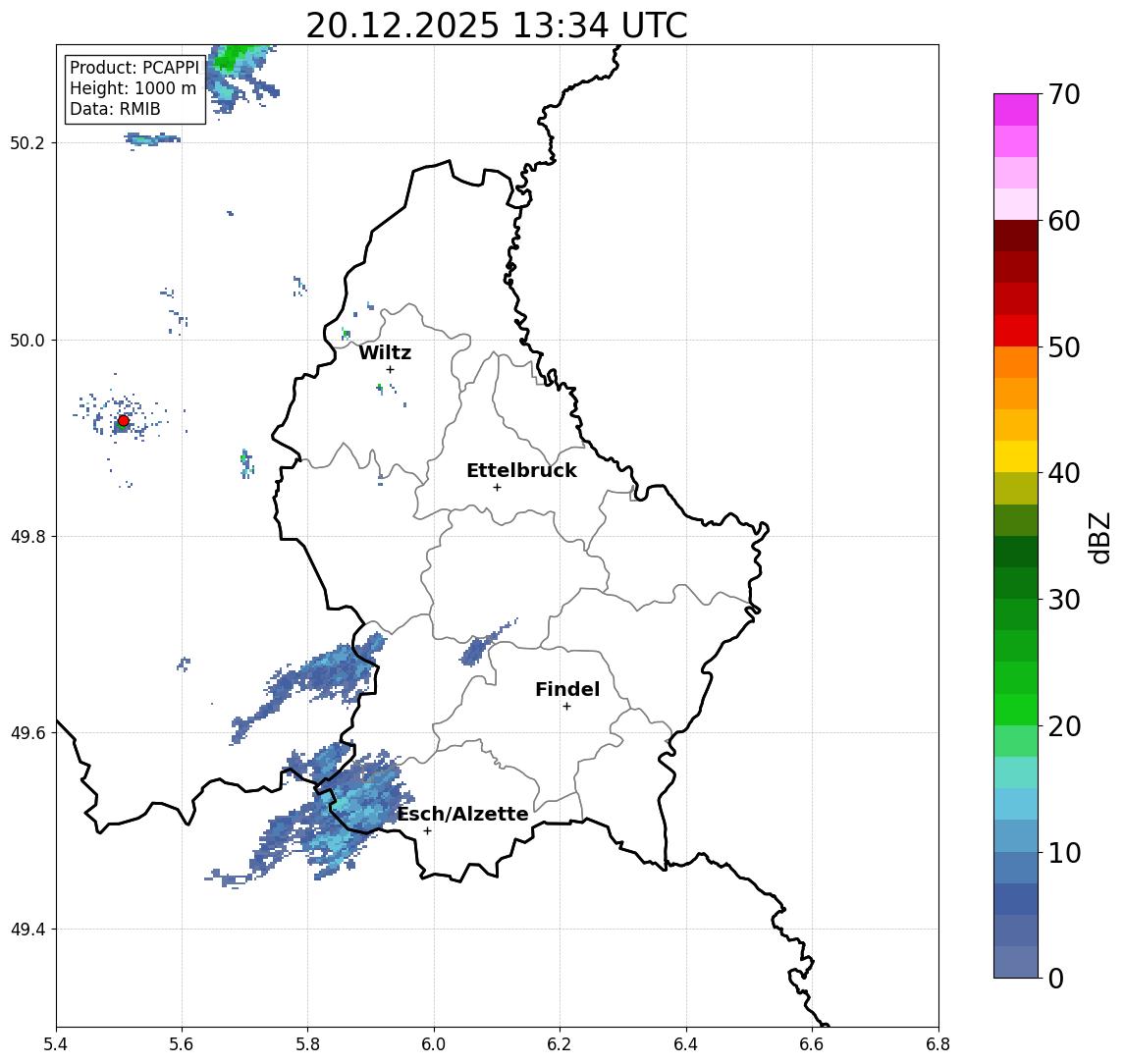
Task: Click the 50.2 latitude axis label
Action: [27, 142]
